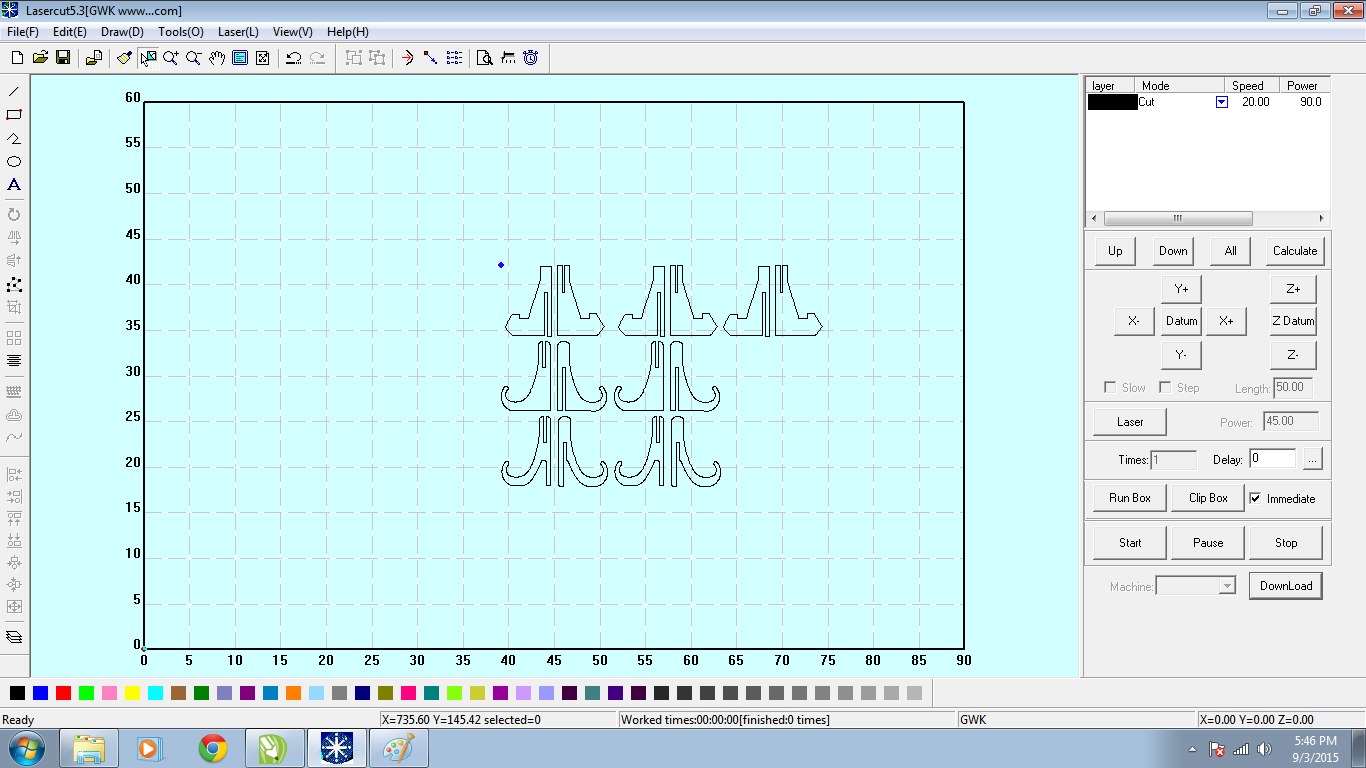The height and width of the screenshot is (768, 1366).
Task: Click the view full page toolbar icon
Action: pyautogui.click(x=240, y=58)
